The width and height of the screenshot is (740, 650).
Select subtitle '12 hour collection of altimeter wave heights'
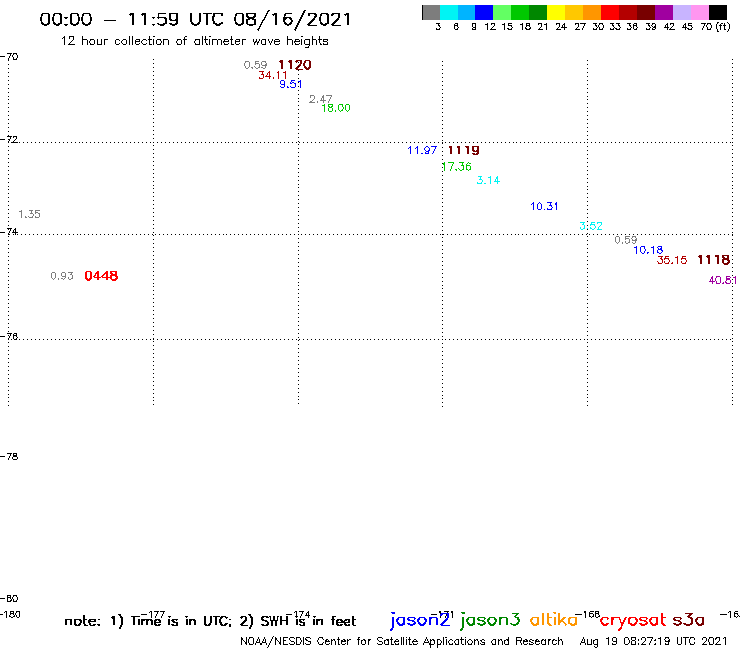tap(194, 41)
